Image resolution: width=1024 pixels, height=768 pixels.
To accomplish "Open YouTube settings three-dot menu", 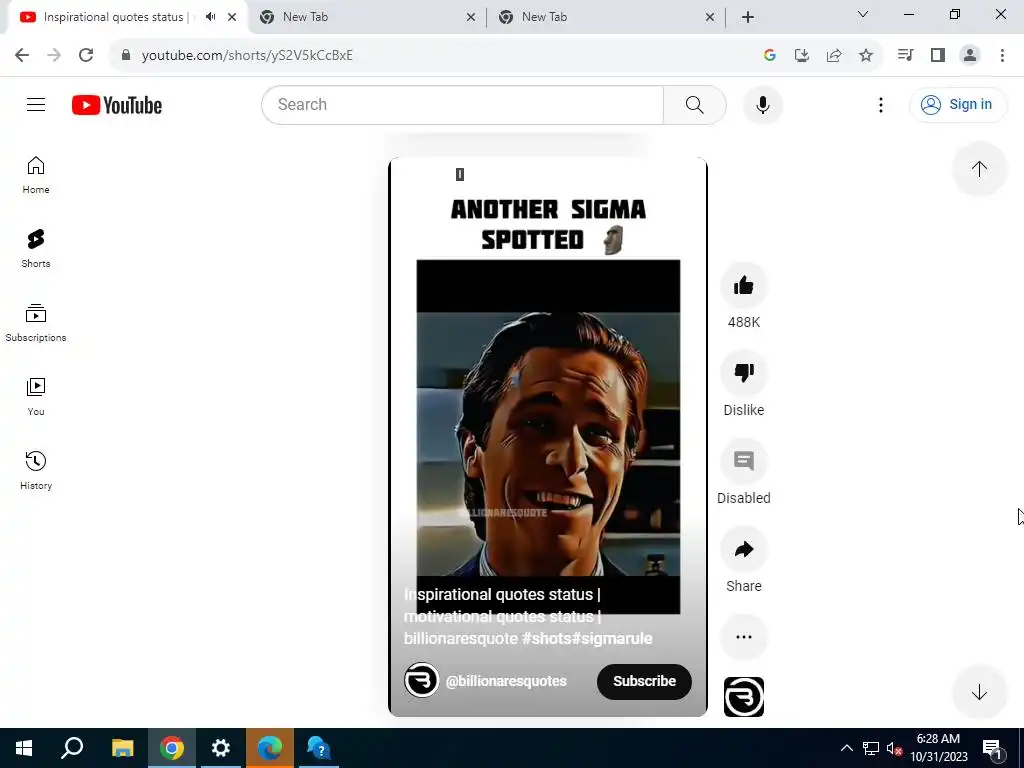I will pyautogui.click(x=881, y=104).
